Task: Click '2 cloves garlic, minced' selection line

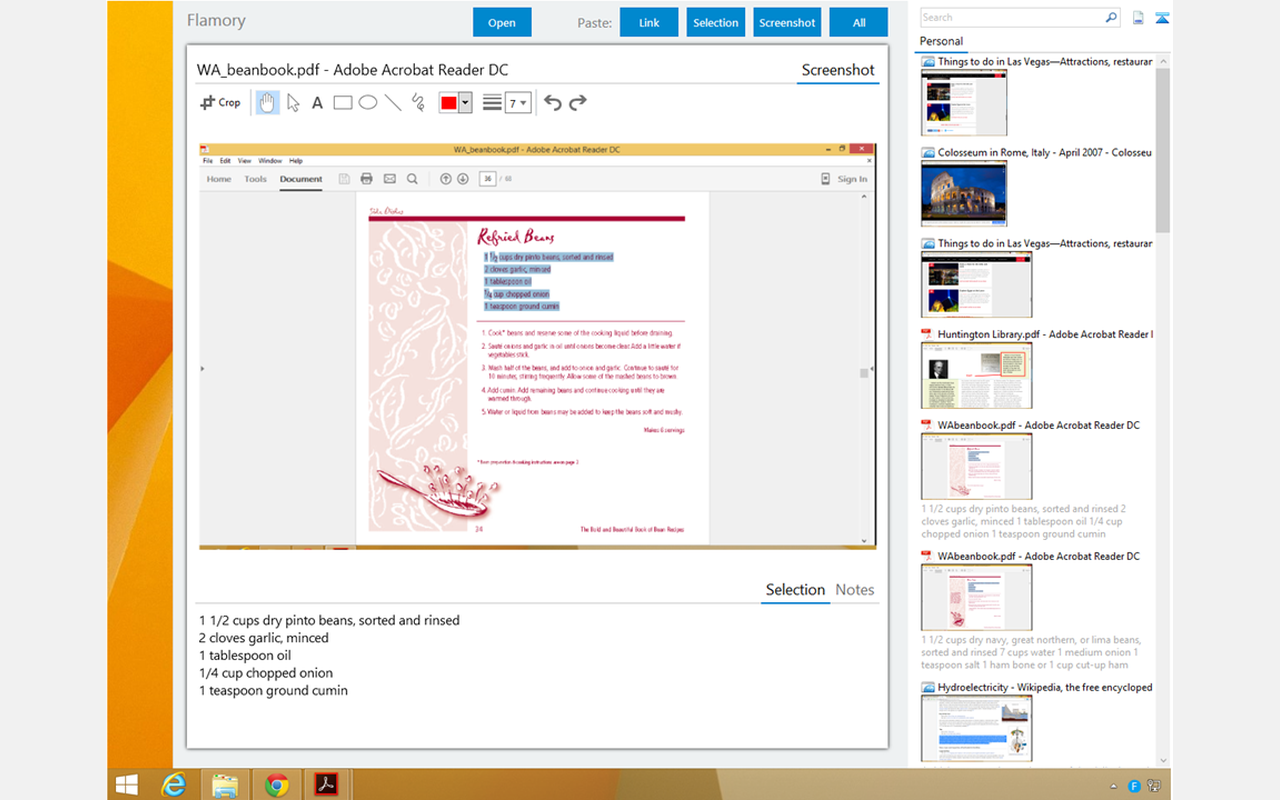Action: [263, 638]
